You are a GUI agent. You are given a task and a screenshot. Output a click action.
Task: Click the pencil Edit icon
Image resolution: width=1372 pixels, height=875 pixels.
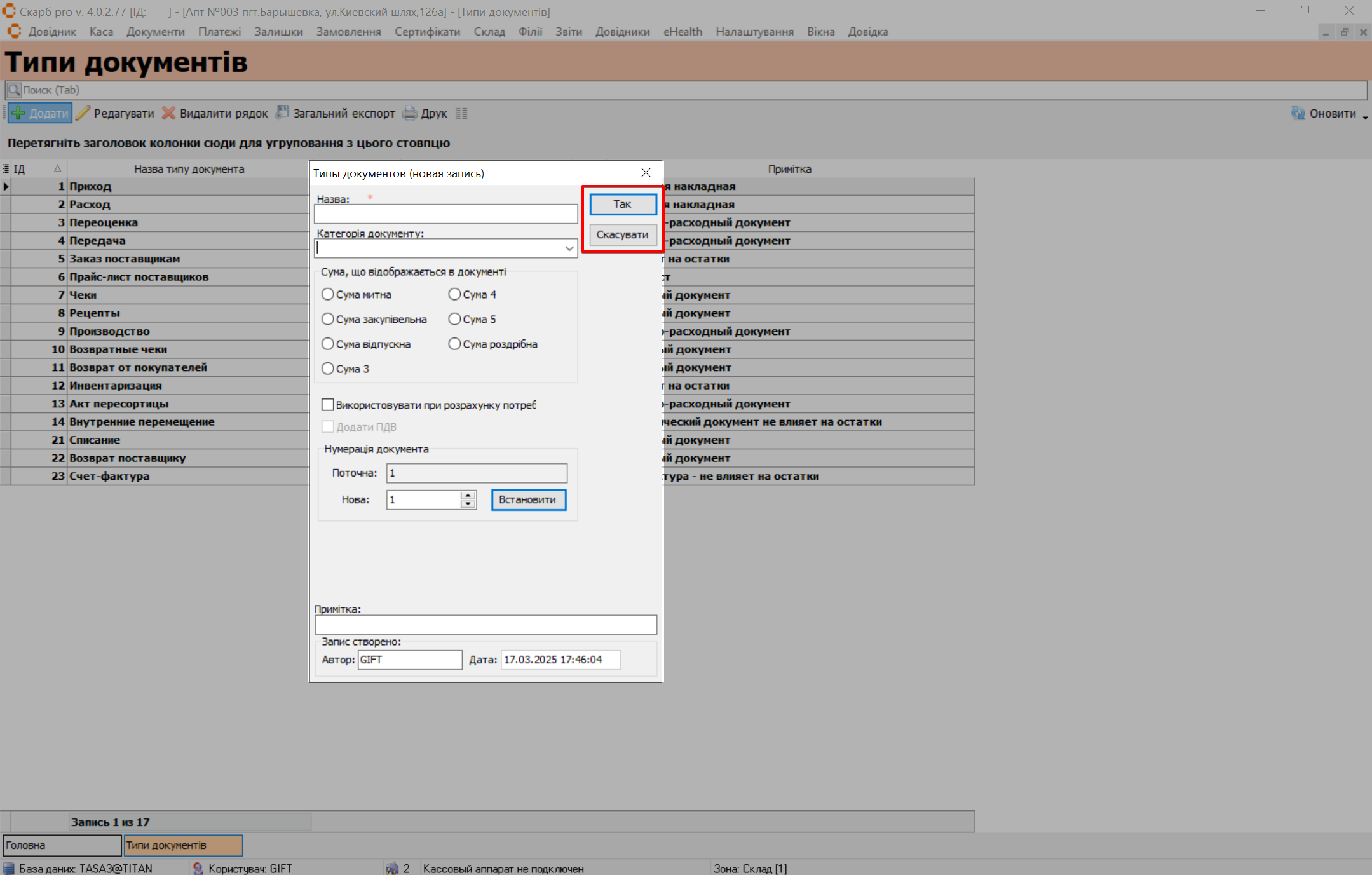(x=83, y=114)
